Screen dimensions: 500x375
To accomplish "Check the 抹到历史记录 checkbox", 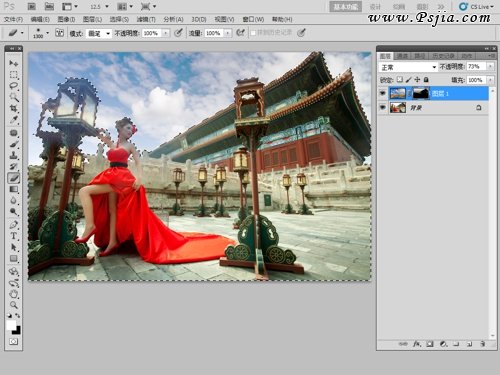I will point(253,33).
